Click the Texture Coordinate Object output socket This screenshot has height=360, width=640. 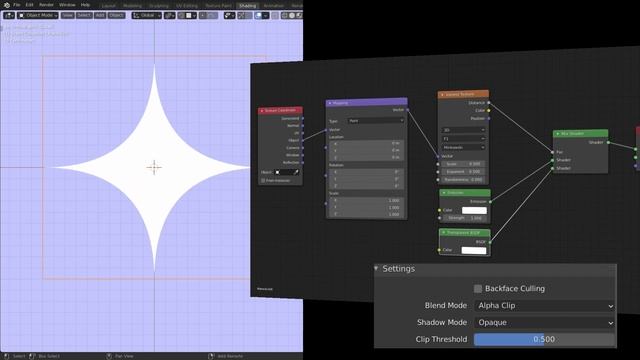[302, 140]
